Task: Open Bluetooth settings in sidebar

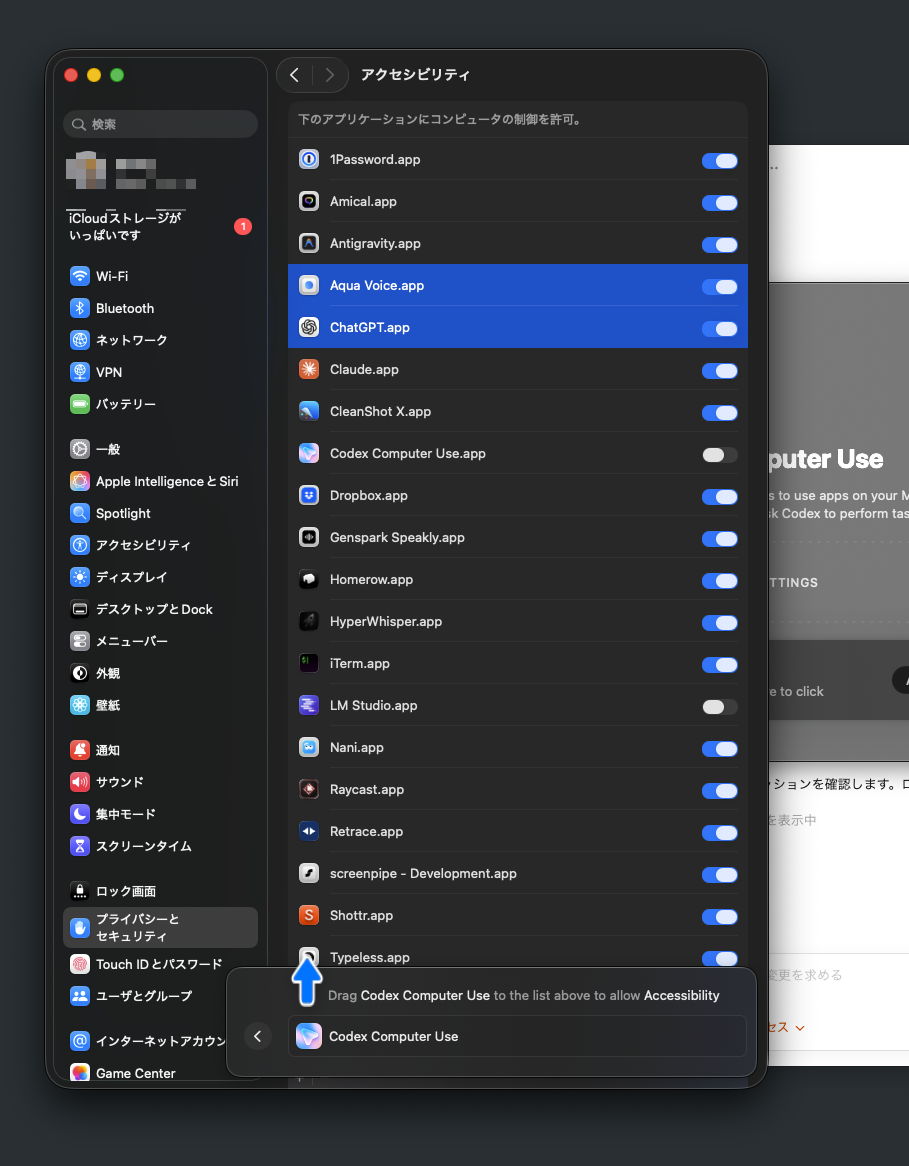Action: coord(124,308)
